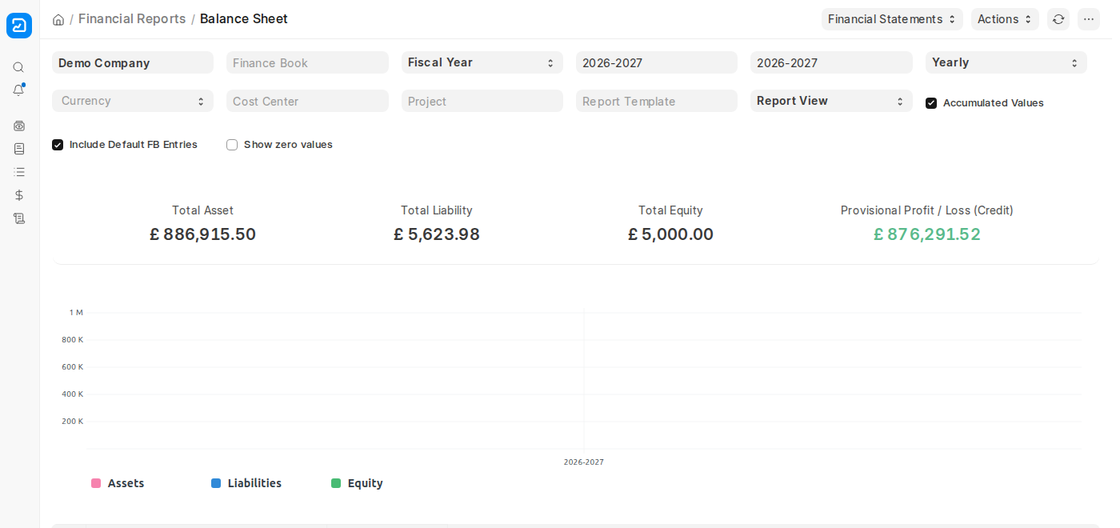The image size is (1120, 528).
Task: Focus the Project filter field
Action: click(x=482, y=101)
